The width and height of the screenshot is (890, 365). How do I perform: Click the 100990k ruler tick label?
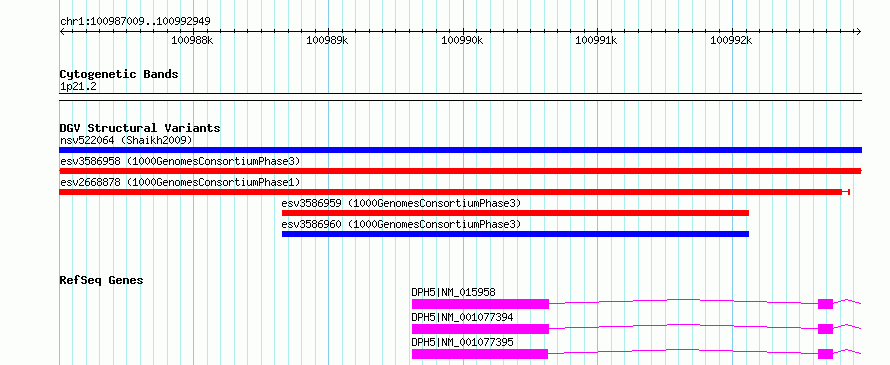tap(462, 40)
